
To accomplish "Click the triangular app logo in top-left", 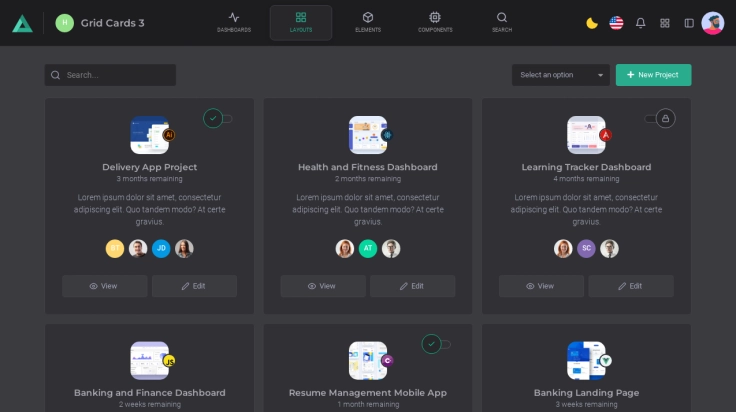I will tap(22, 23).
